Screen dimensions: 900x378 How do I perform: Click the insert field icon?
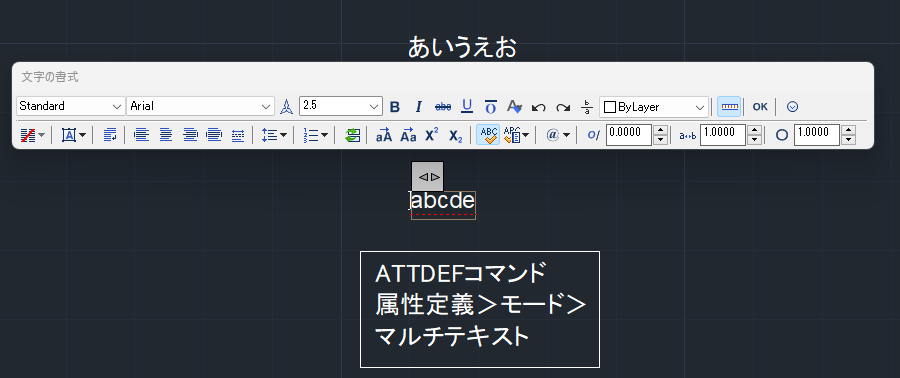coord(352,135)
